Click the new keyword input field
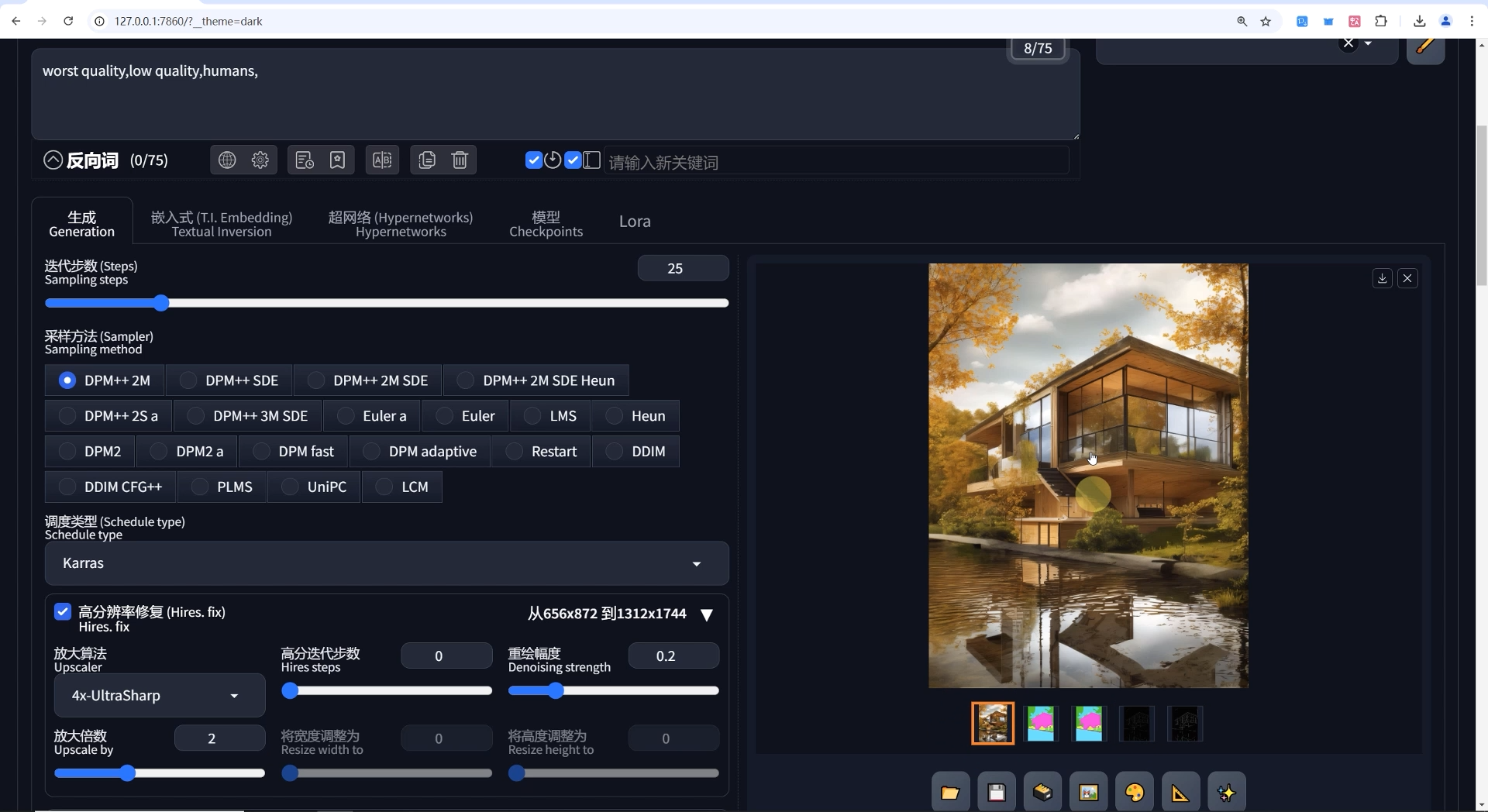The image size is (1488, 812). tap(835, 162)
